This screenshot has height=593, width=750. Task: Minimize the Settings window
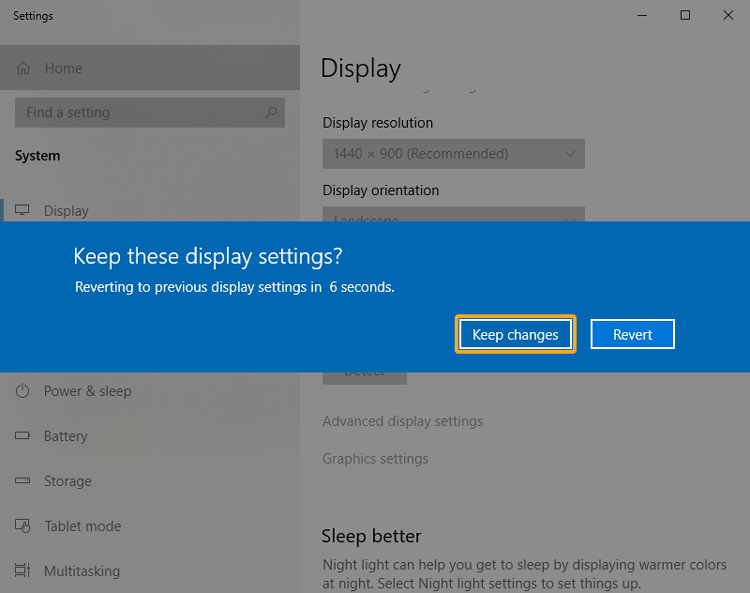point(639,15)
